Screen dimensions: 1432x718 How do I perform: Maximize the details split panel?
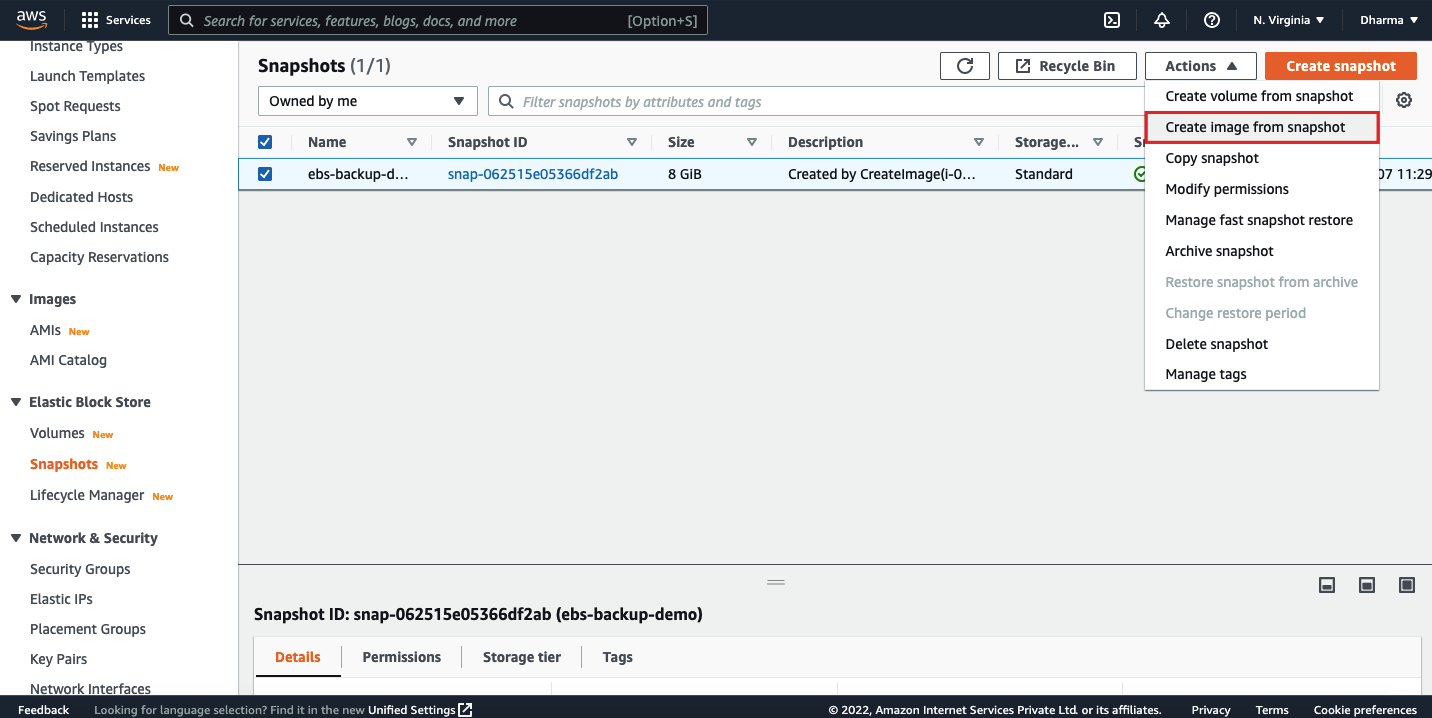1407,585
